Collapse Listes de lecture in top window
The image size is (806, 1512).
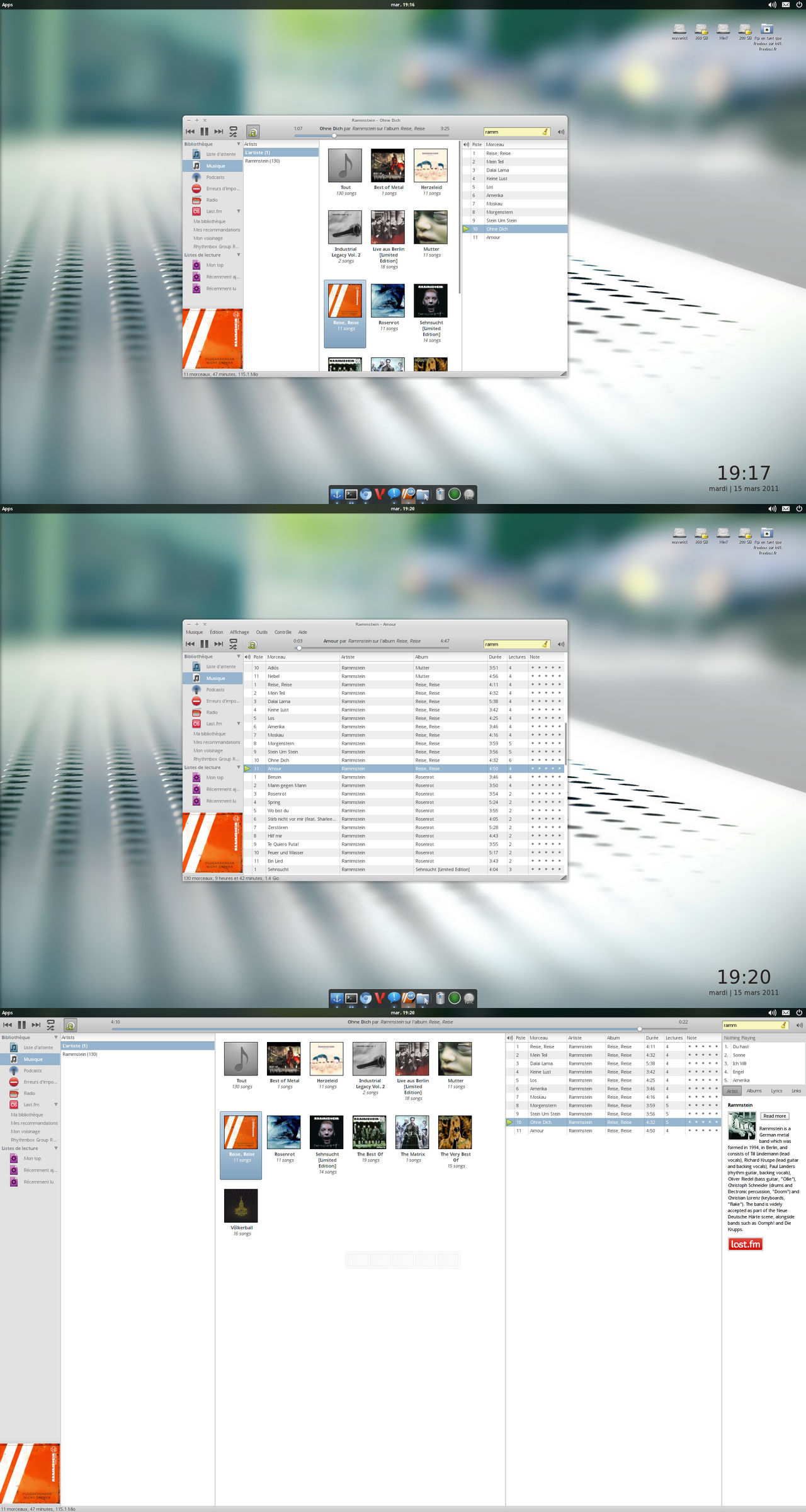(239, 255)
